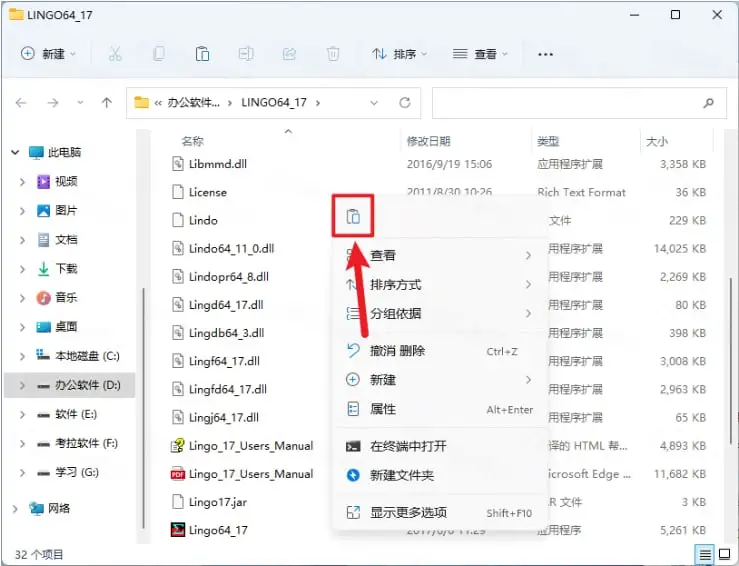The height and width of the screenshot is (566, 739).
Task: Expand the 网络 tree node
Action: (x=15, y=508)
